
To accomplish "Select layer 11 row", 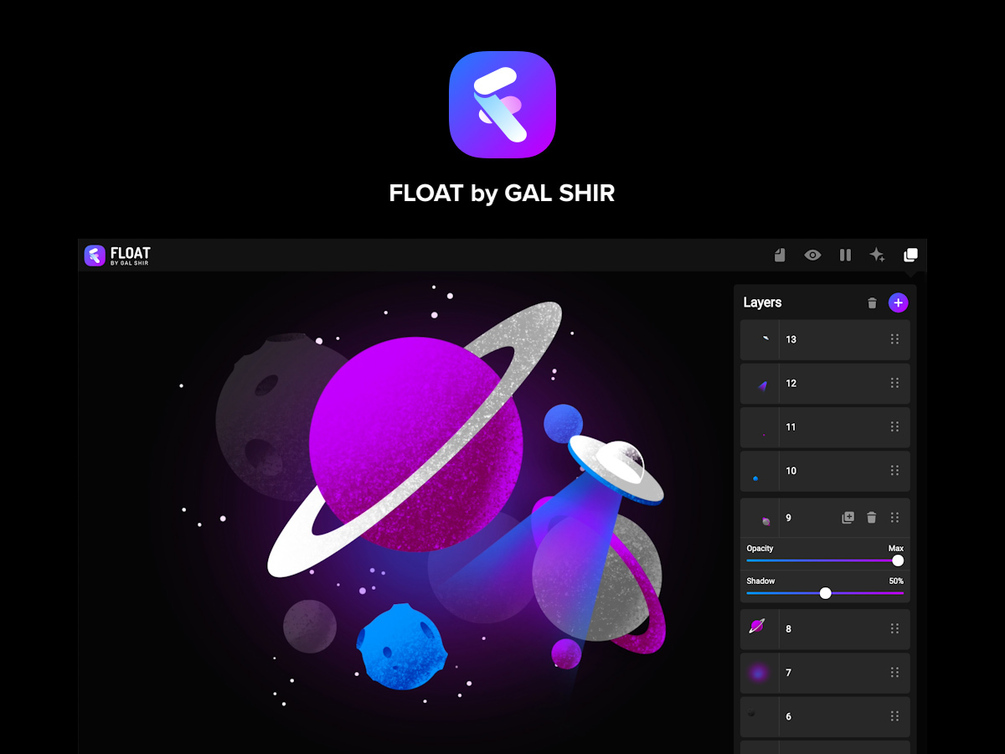I will (x=825, y=427).
